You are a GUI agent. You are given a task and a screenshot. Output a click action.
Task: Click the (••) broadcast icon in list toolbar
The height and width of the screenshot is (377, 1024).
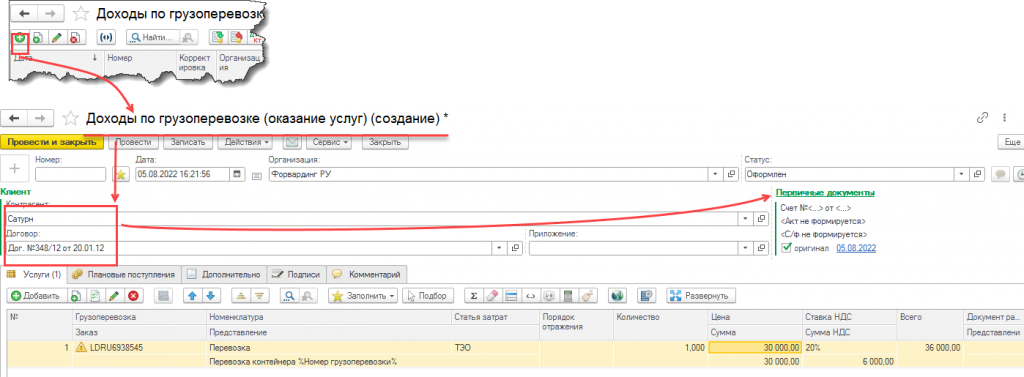click(106, 38)
